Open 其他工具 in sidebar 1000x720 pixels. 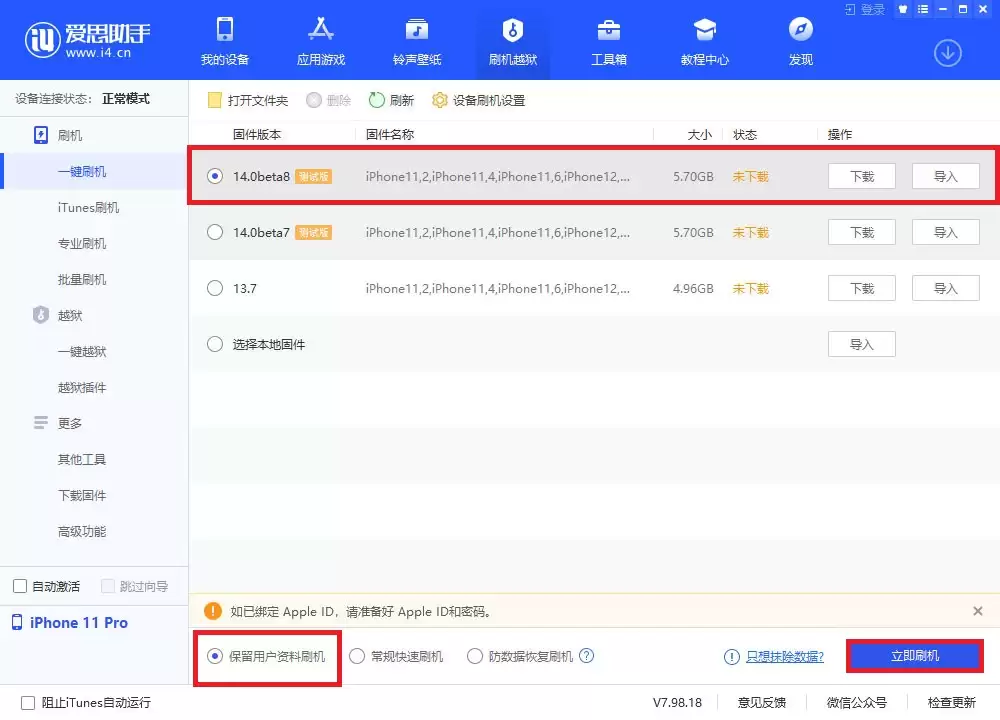(82, 459)
